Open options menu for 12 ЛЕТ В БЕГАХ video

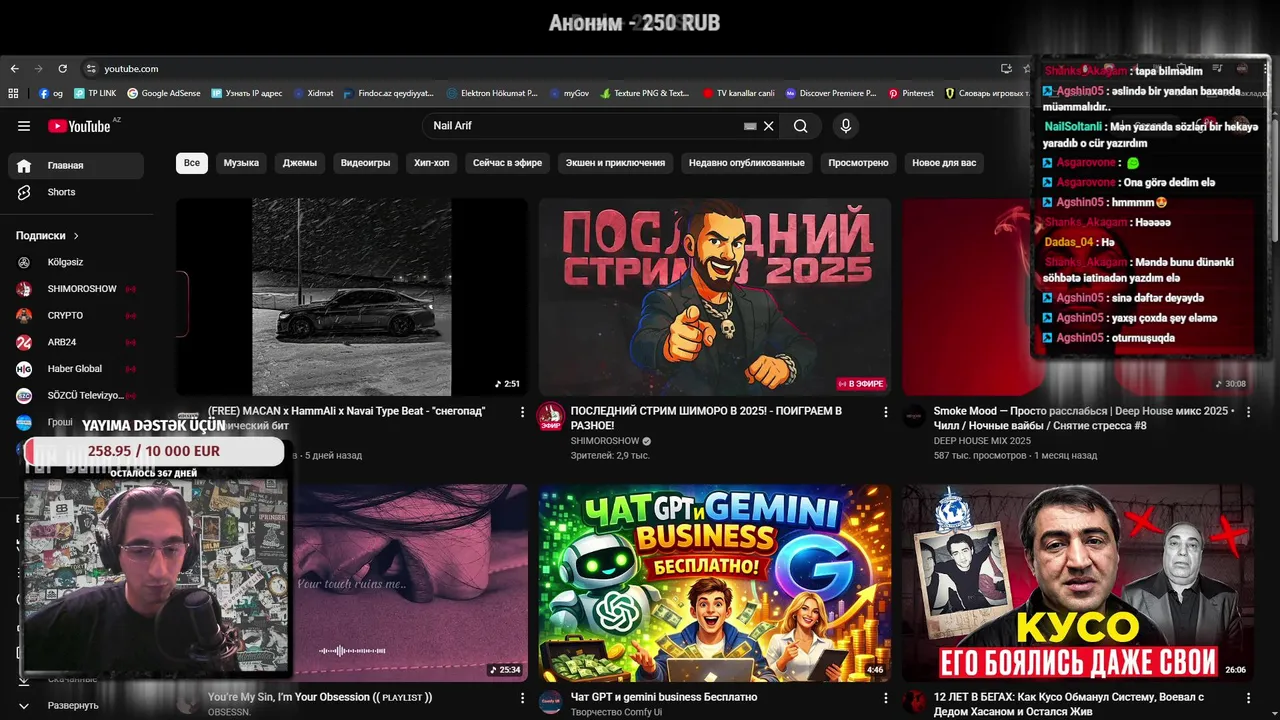tap(1248, 698)
